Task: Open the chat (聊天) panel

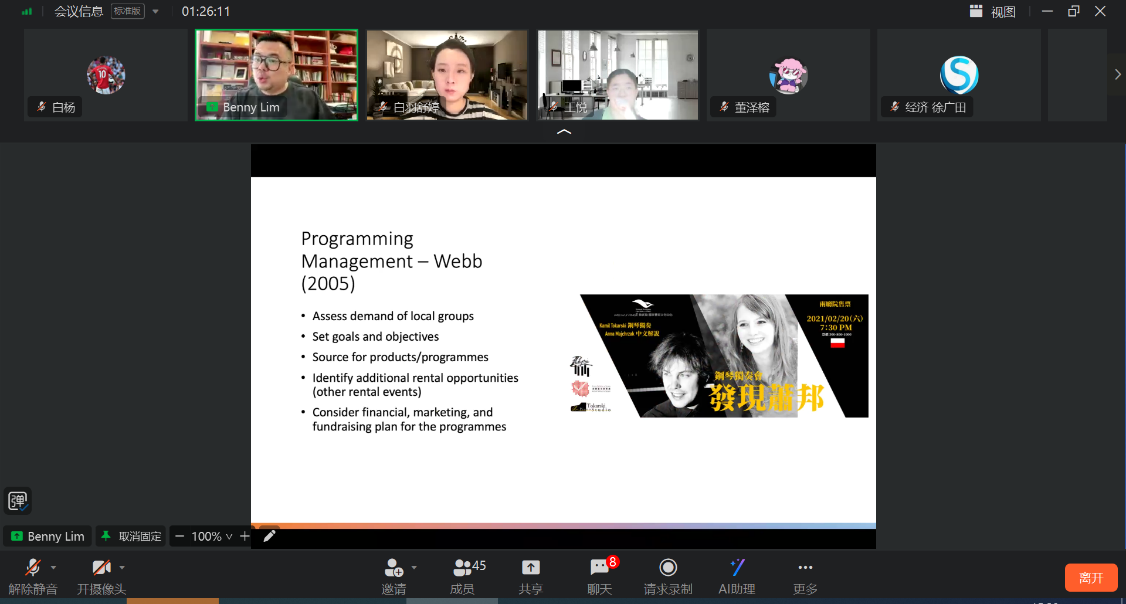Action: click(599, 568)
